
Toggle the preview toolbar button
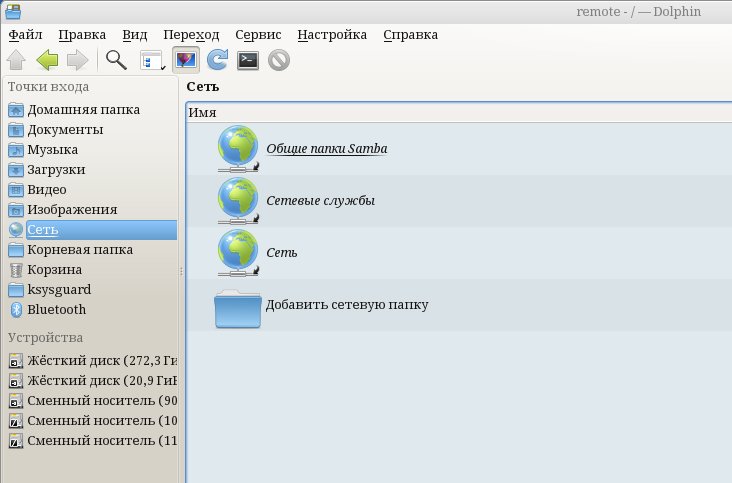coord(186,60)
